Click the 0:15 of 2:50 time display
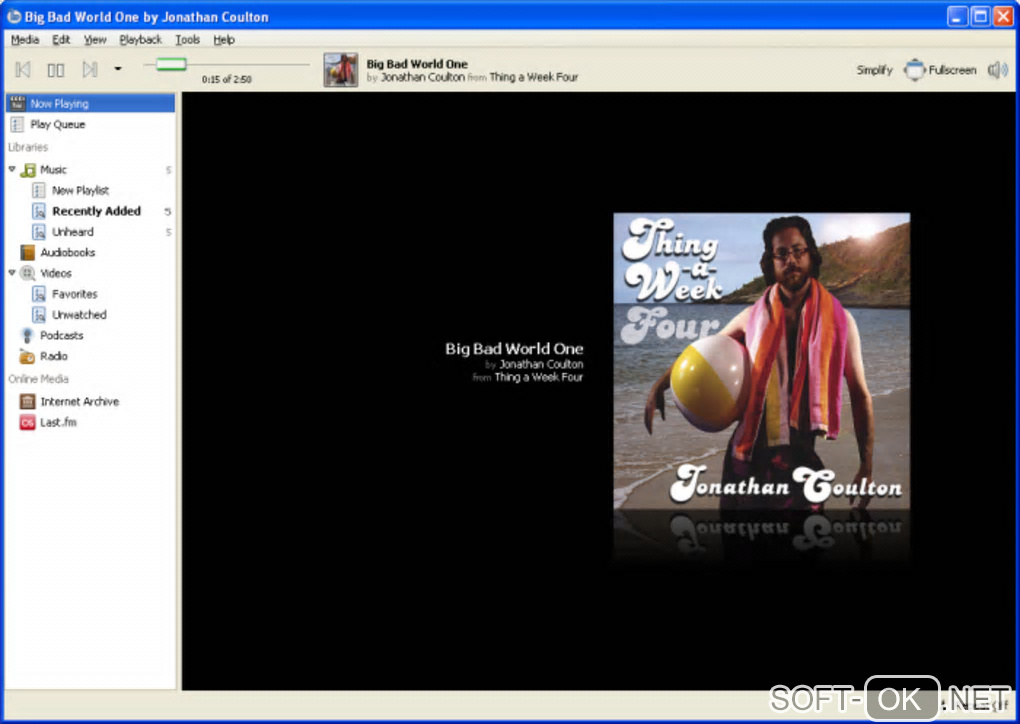 point(226,79)
